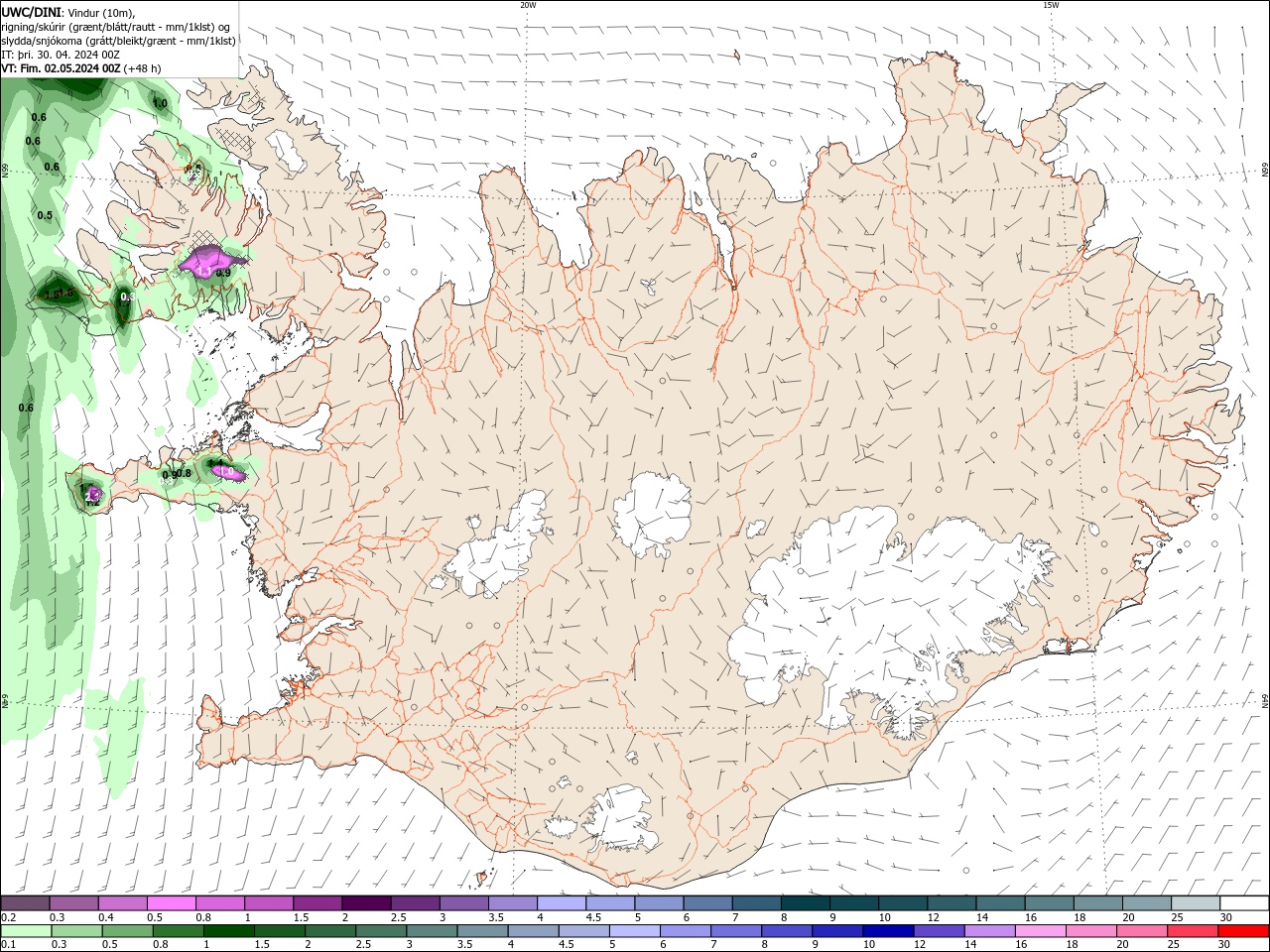The height and width of the screenshot is (952, 1270).
Task: Select rain legend swatch between 6 and 7
Action: click(685, 931)
